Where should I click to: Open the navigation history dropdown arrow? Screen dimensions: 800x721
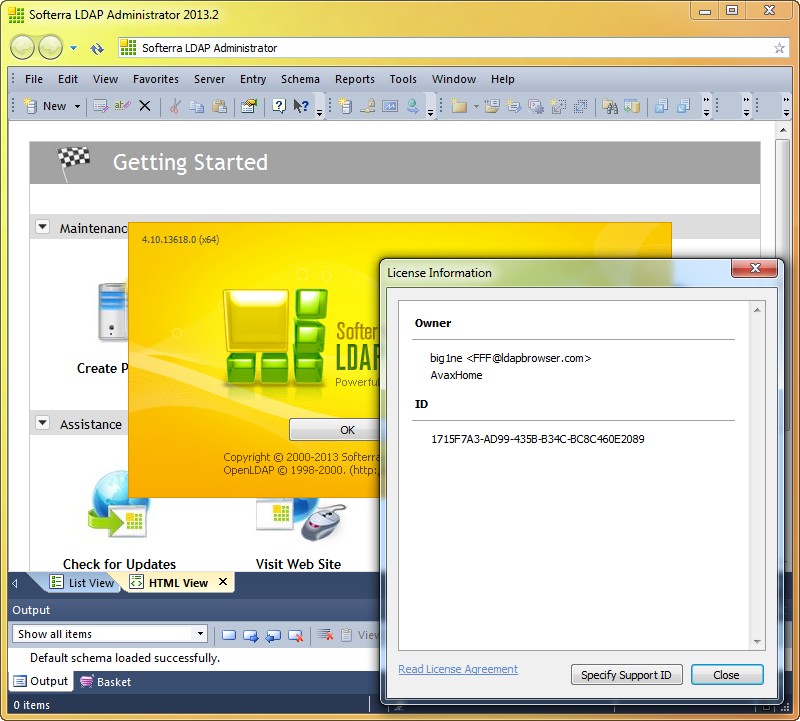coord(73,48)
